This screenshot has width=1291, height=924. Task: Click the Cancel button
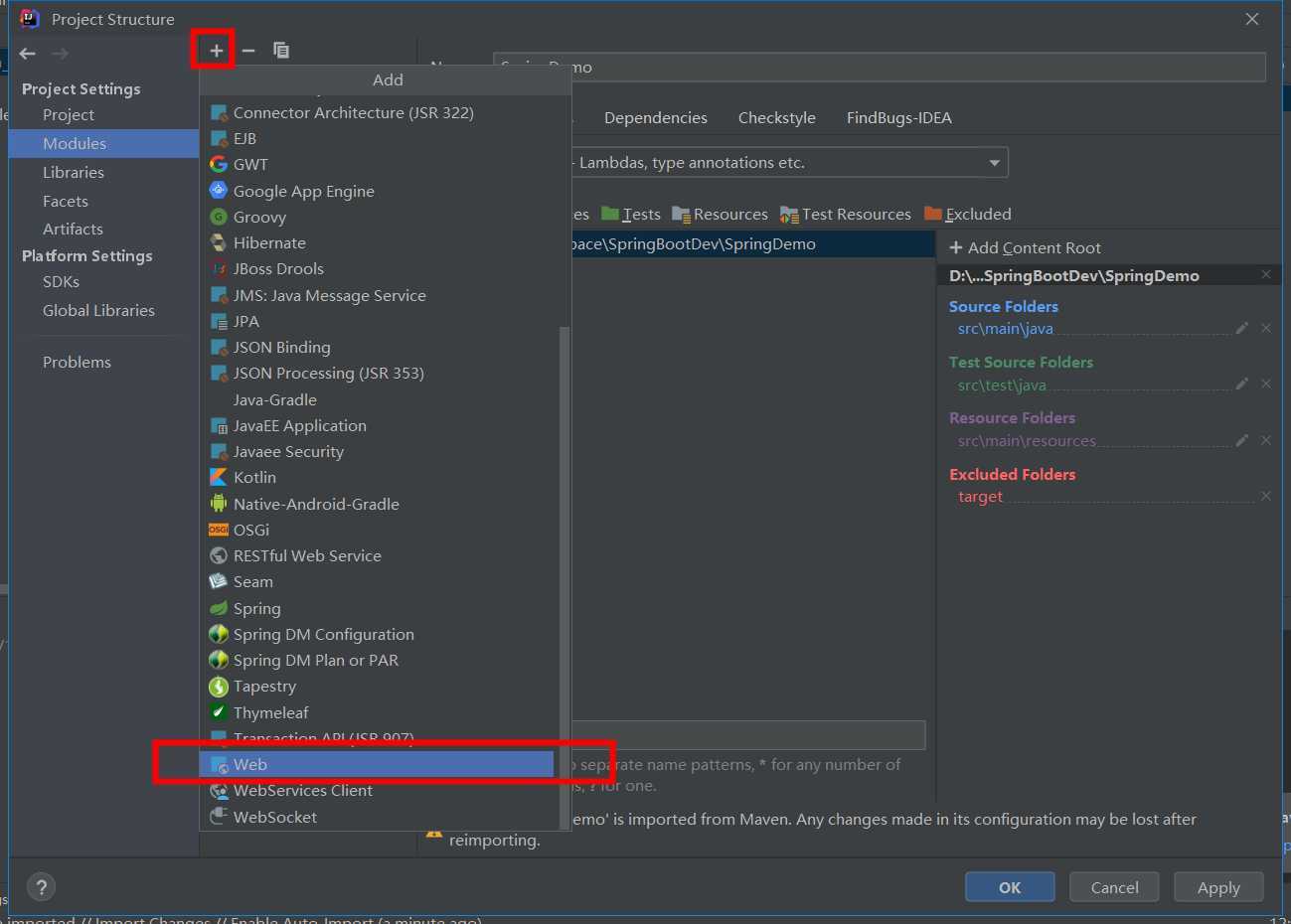pyautogui.click(x=1114, y=887)
